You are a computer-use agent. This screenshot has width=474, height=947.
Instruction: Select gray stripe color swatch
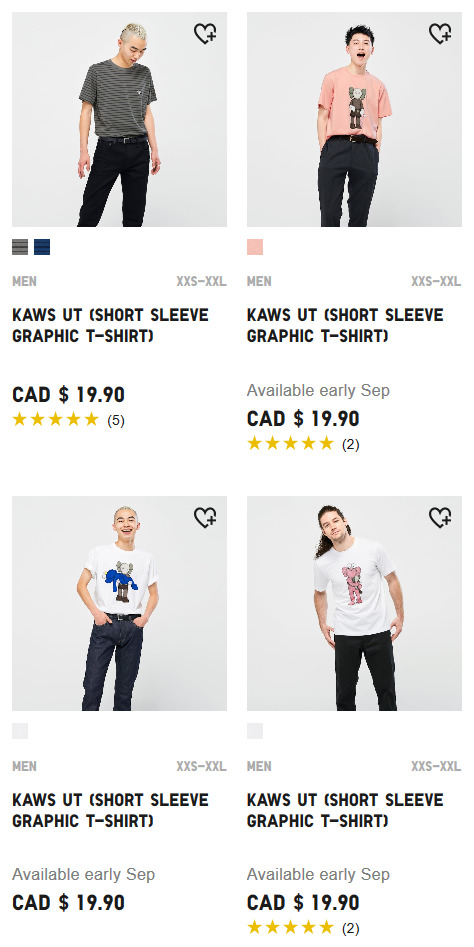click(20, 247)
